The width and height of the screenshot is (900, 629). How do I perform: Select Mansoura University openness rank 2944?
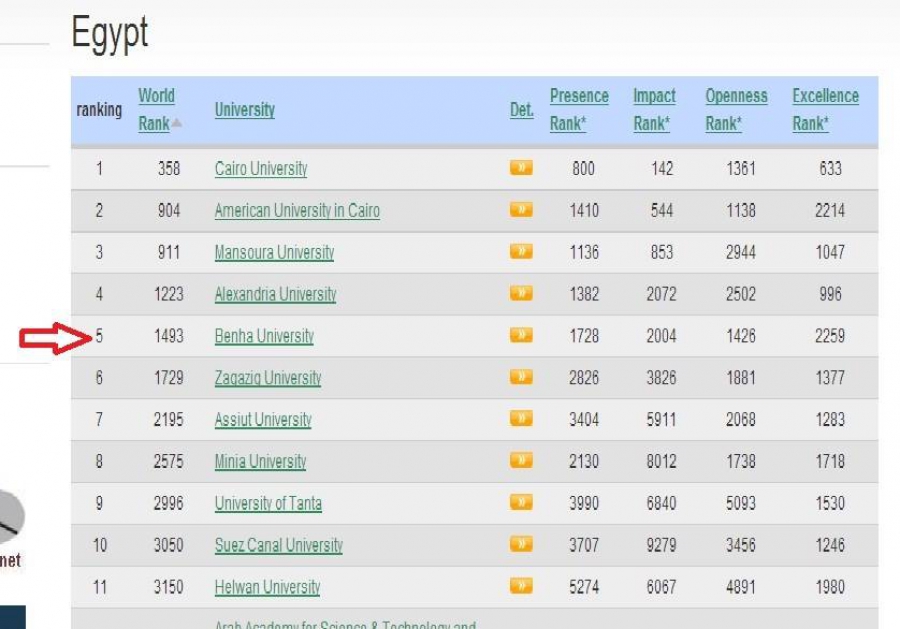[x=741, y=253]
